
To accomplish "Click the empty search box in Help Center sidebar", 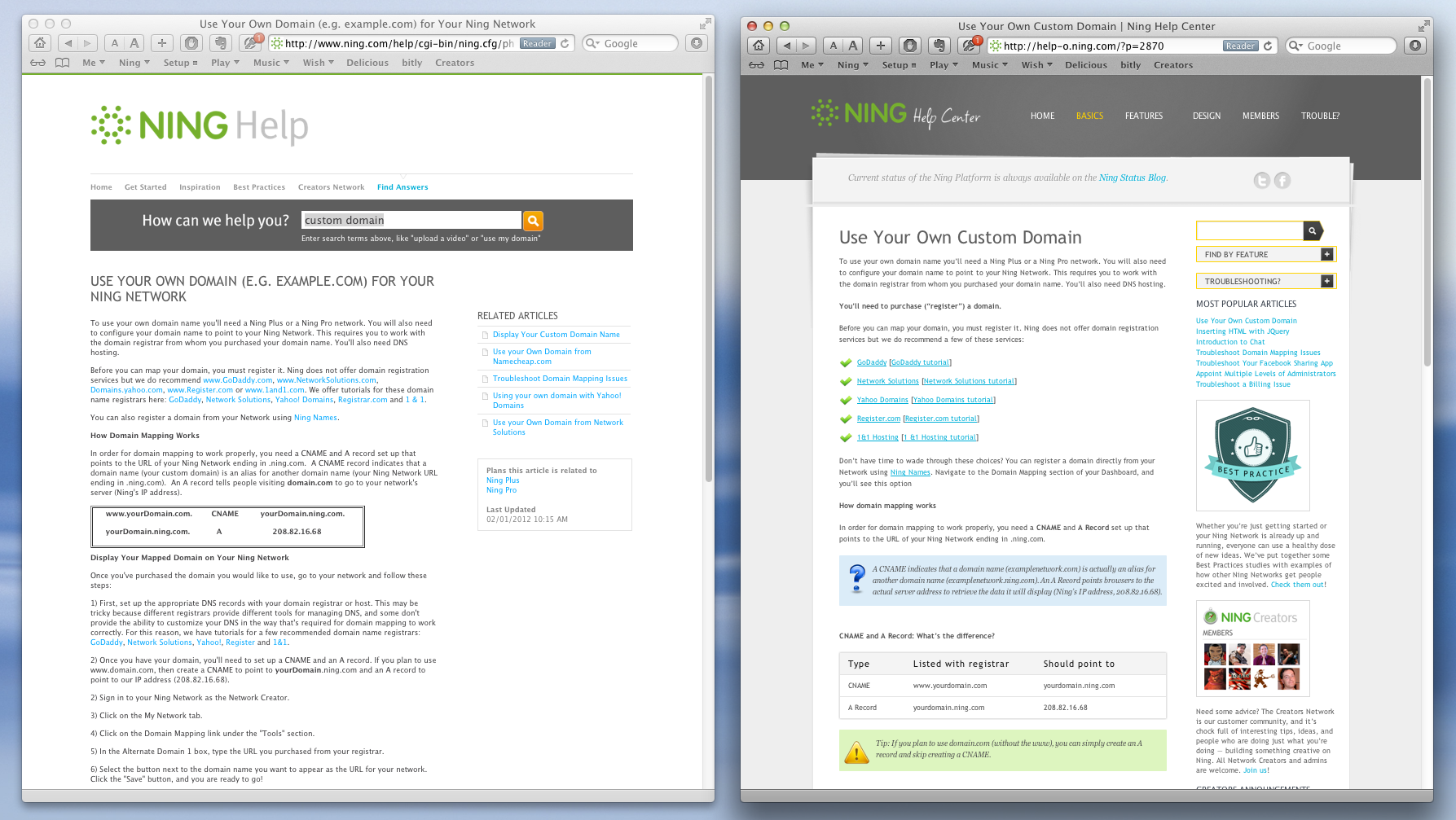I will 1250,230.
